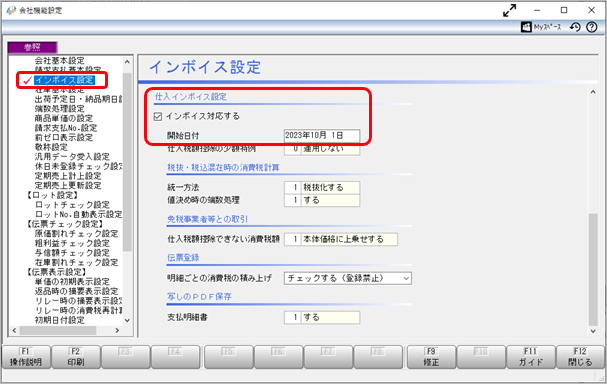Select 汎用データ受入設定 in the tree
This screenshot has width=607, height=384.
72,157
